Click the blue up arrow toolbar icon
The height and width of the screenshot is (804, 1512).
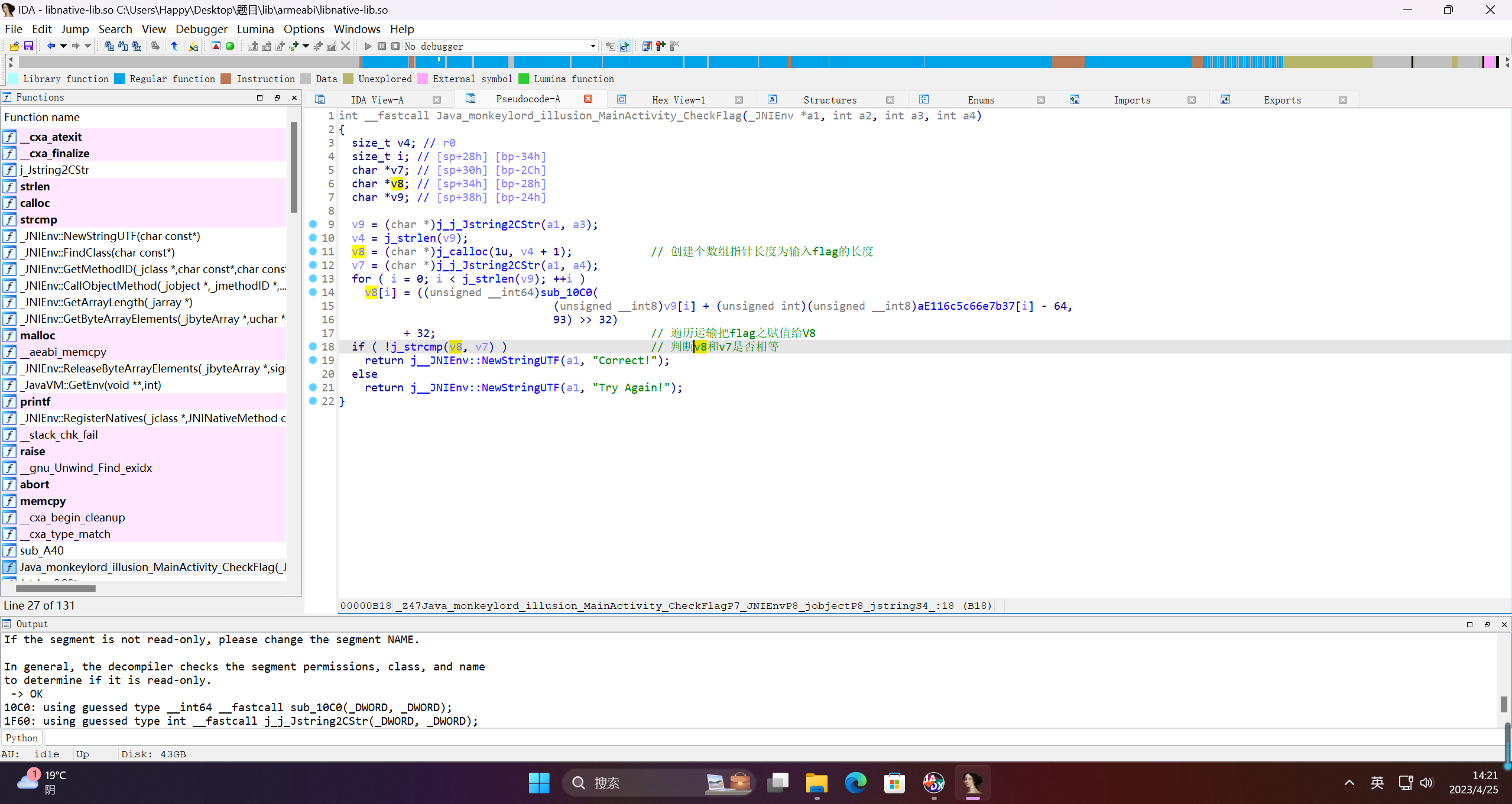click(x=174, y=46)
